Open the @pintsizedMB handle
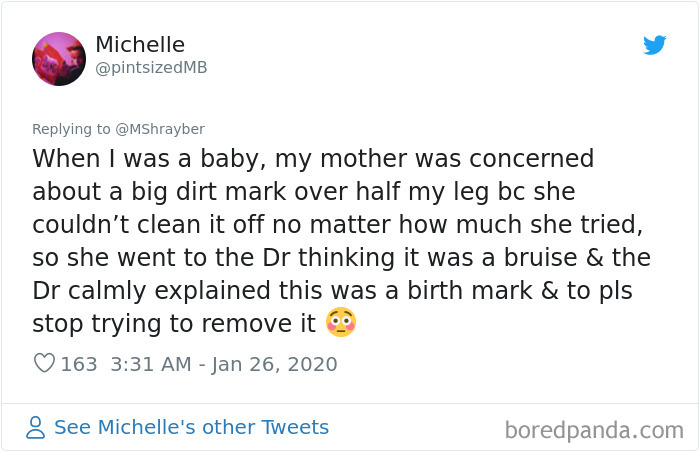The height and width of the screenshot is (452, 700). (x=151, y=67)
